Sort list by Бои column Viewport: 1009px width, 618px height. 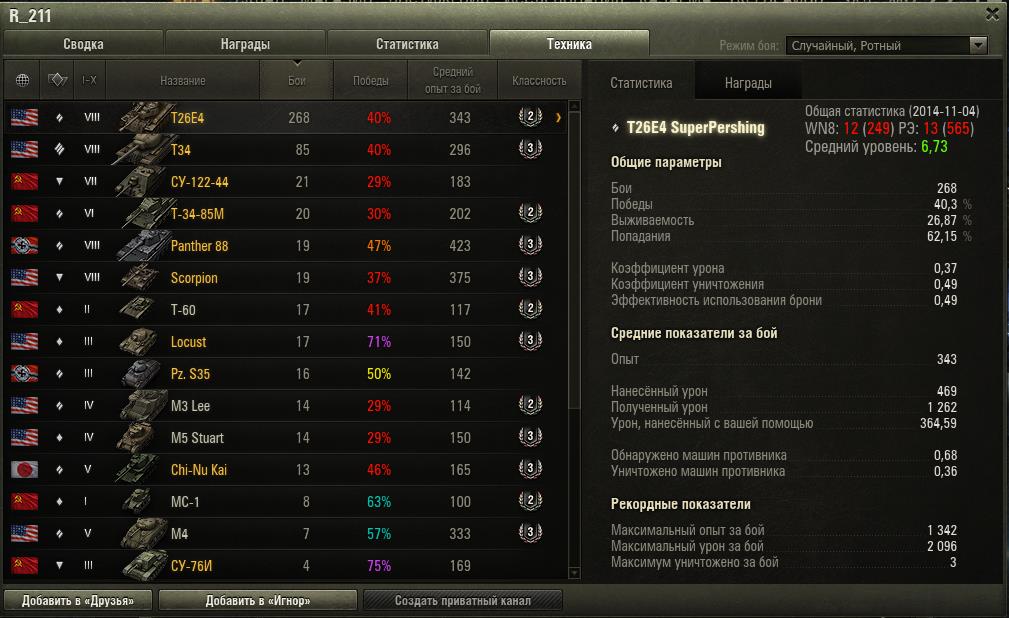tap(297, 80)
